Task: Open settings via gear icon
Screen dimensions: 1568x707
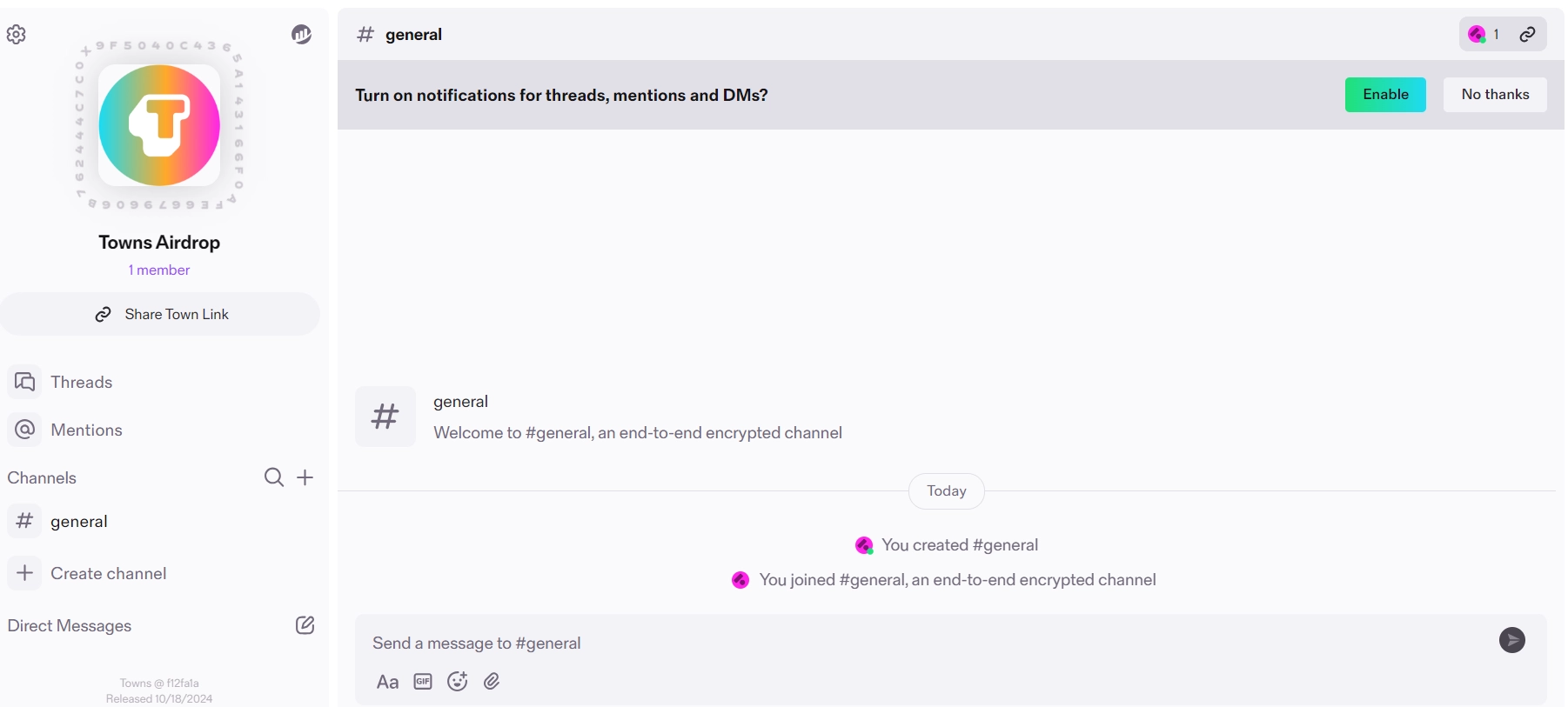Action: pos(17,35)
